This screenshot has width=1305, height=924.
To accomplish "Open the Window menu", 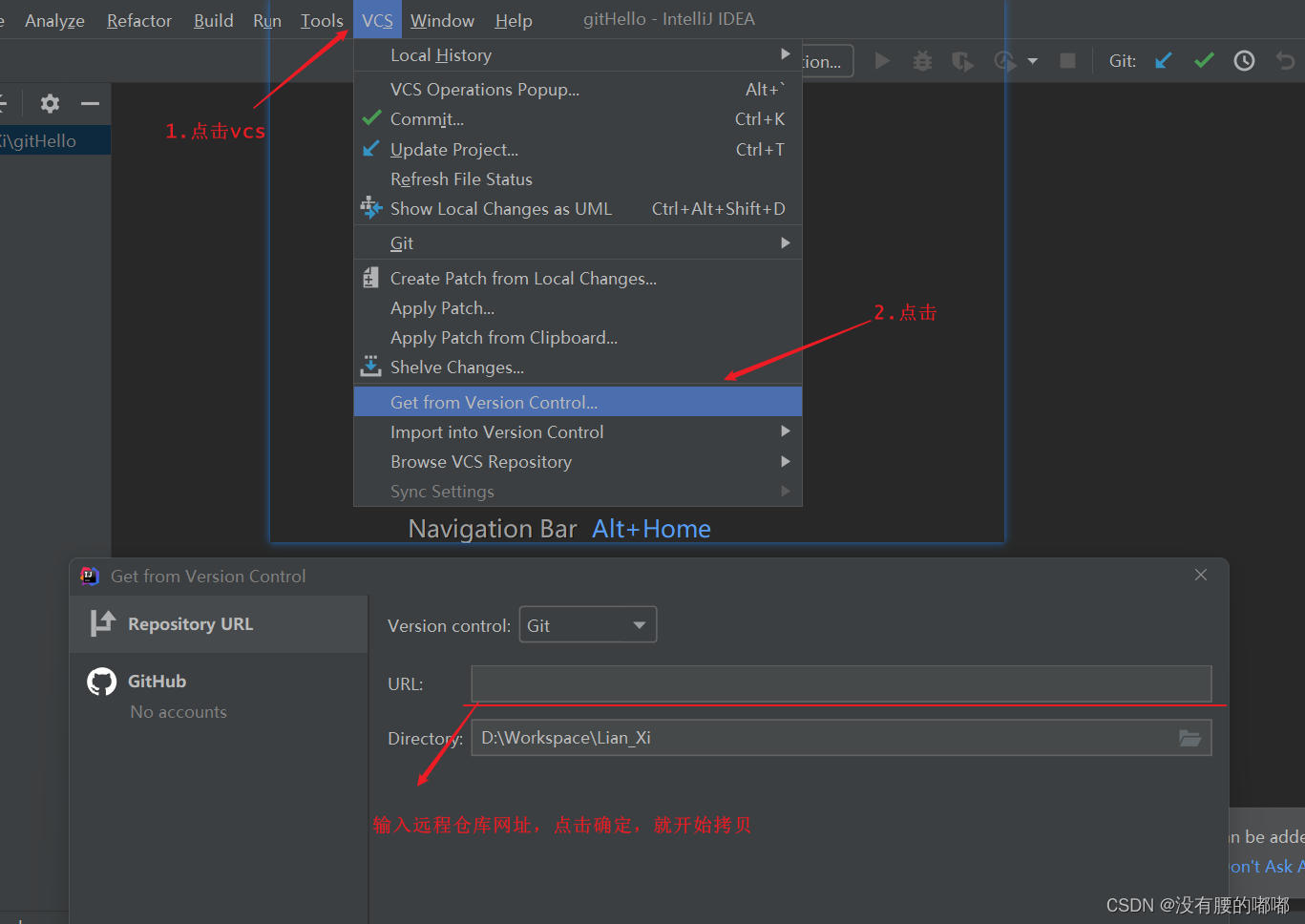I will (442, 20).
